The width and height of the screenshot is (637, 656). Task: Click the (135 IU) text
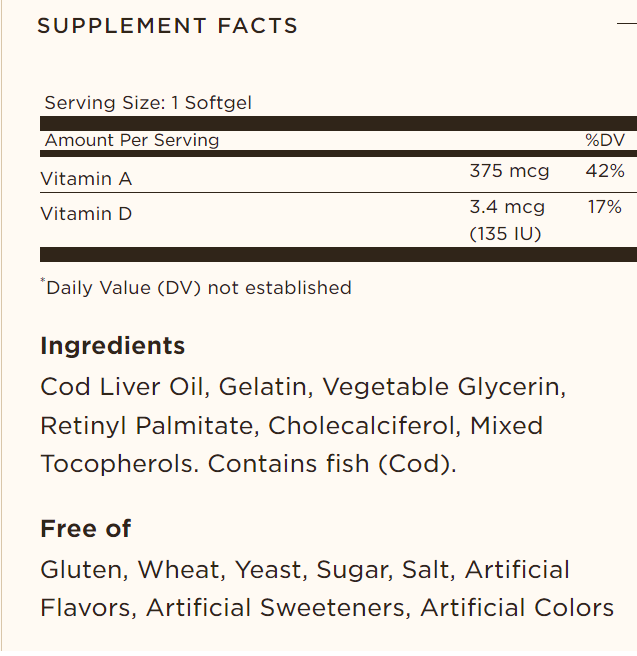505,234
